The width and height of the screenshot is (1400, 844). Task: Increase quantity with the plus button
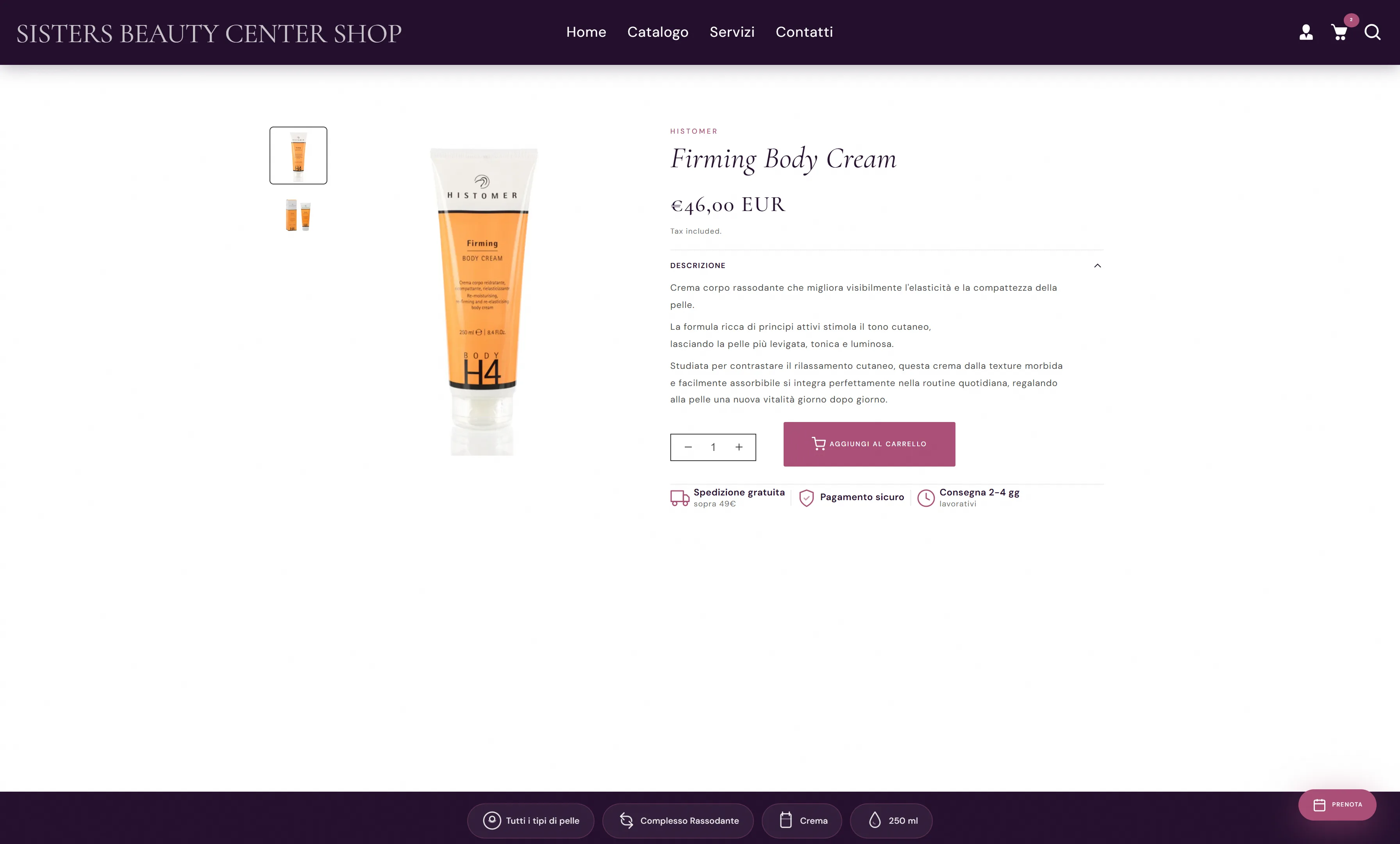[x=739, y=447]
